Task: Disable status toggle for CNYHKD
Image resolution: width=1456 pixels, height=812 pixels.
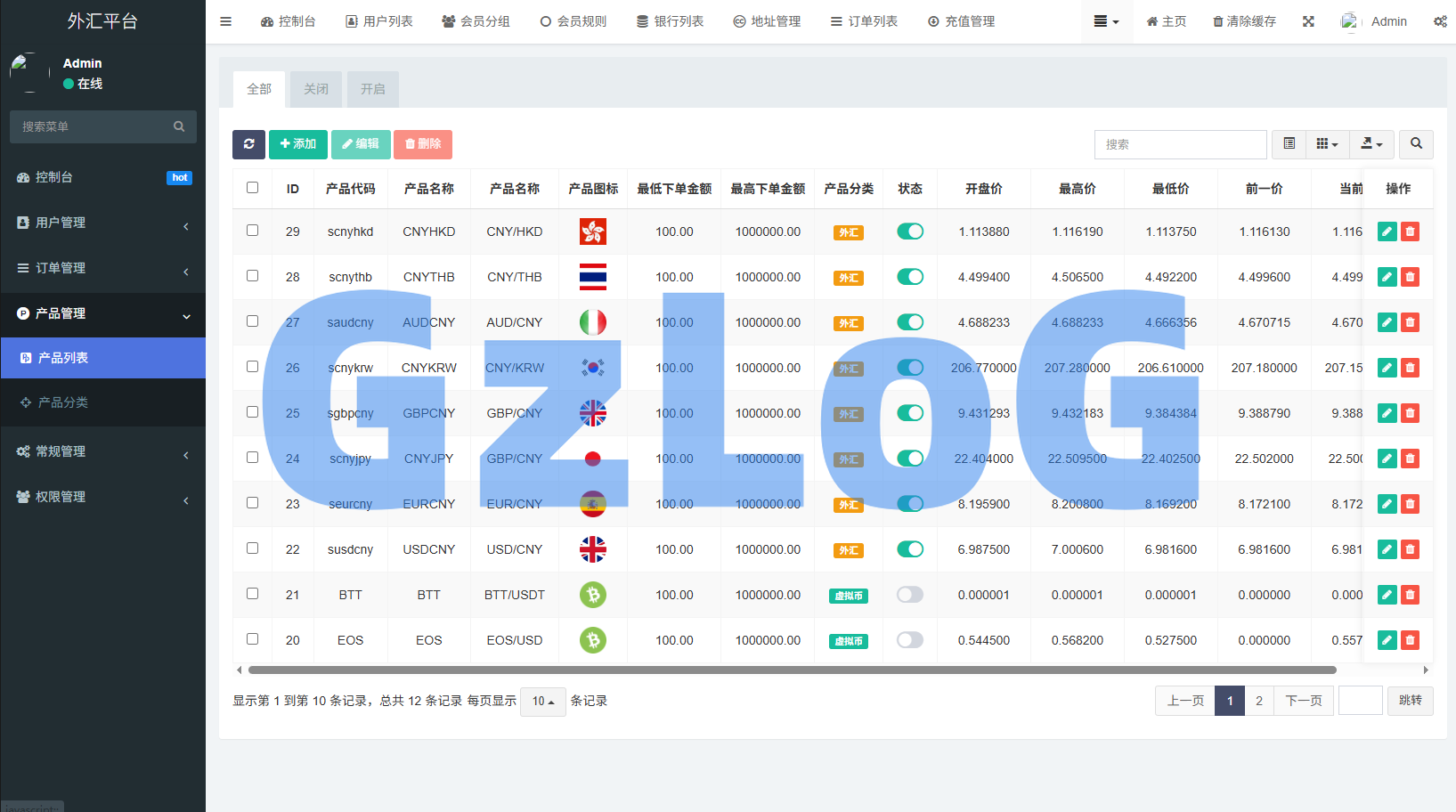Action: tap(909, 231)
